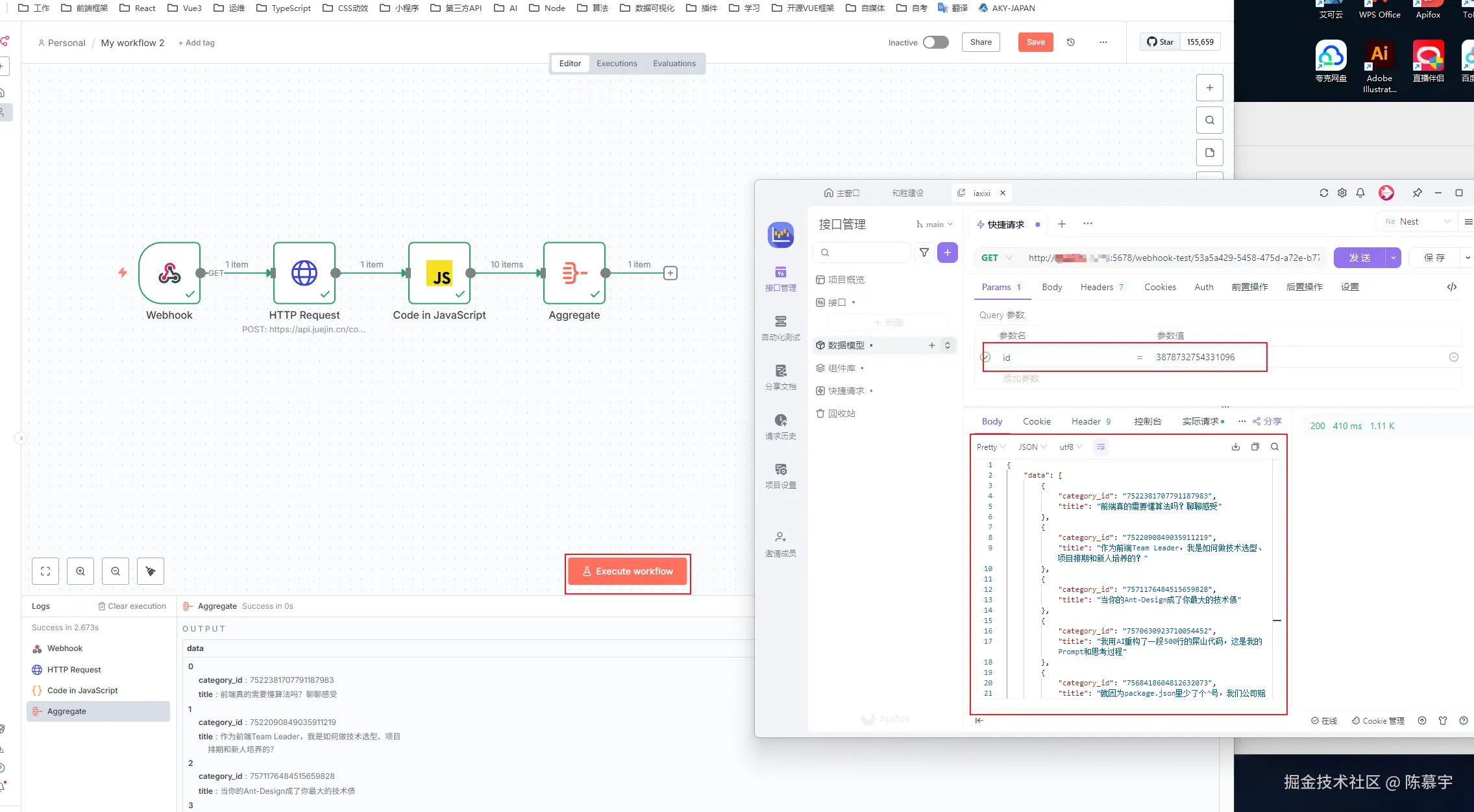Click the Execute workflow button
1474x812 pixels.
click(x=628, y=571)
